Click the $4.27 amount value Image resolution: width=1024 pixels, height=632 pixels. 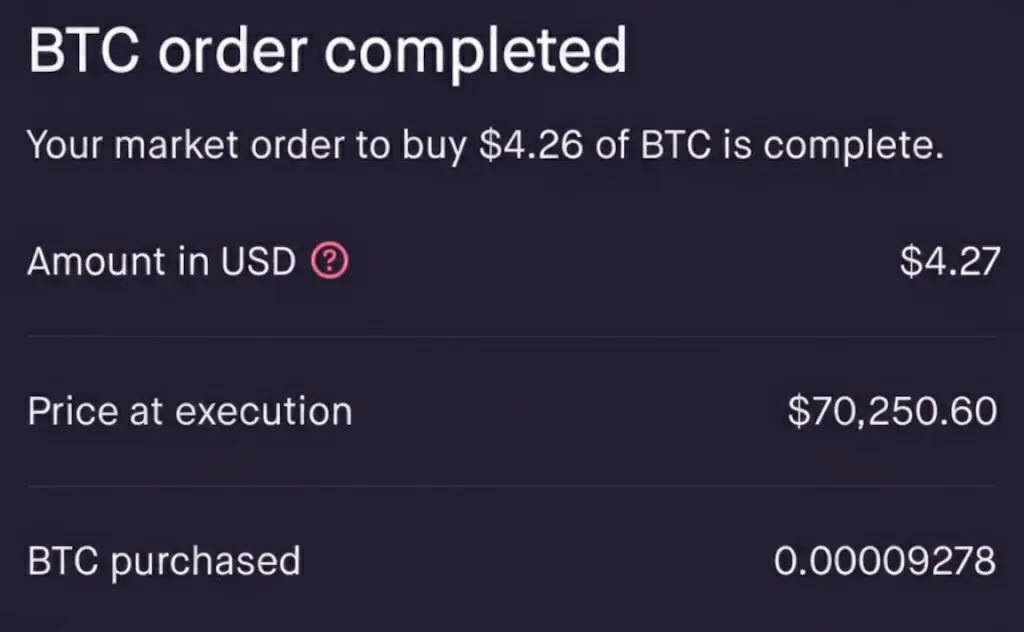click(x=949, y=262)
